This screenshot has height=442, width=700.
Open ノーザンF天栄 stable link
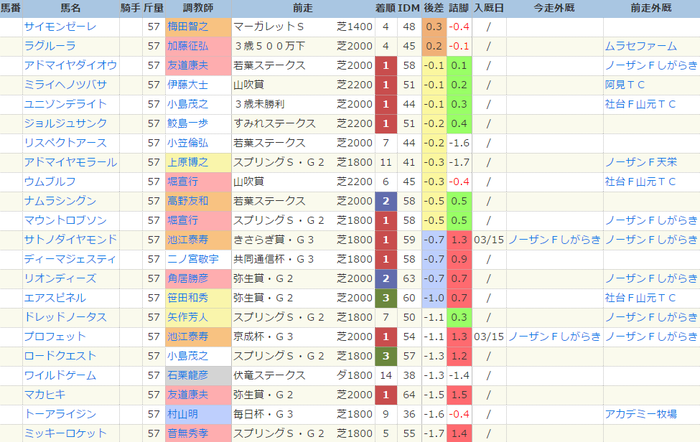point(641,163)
